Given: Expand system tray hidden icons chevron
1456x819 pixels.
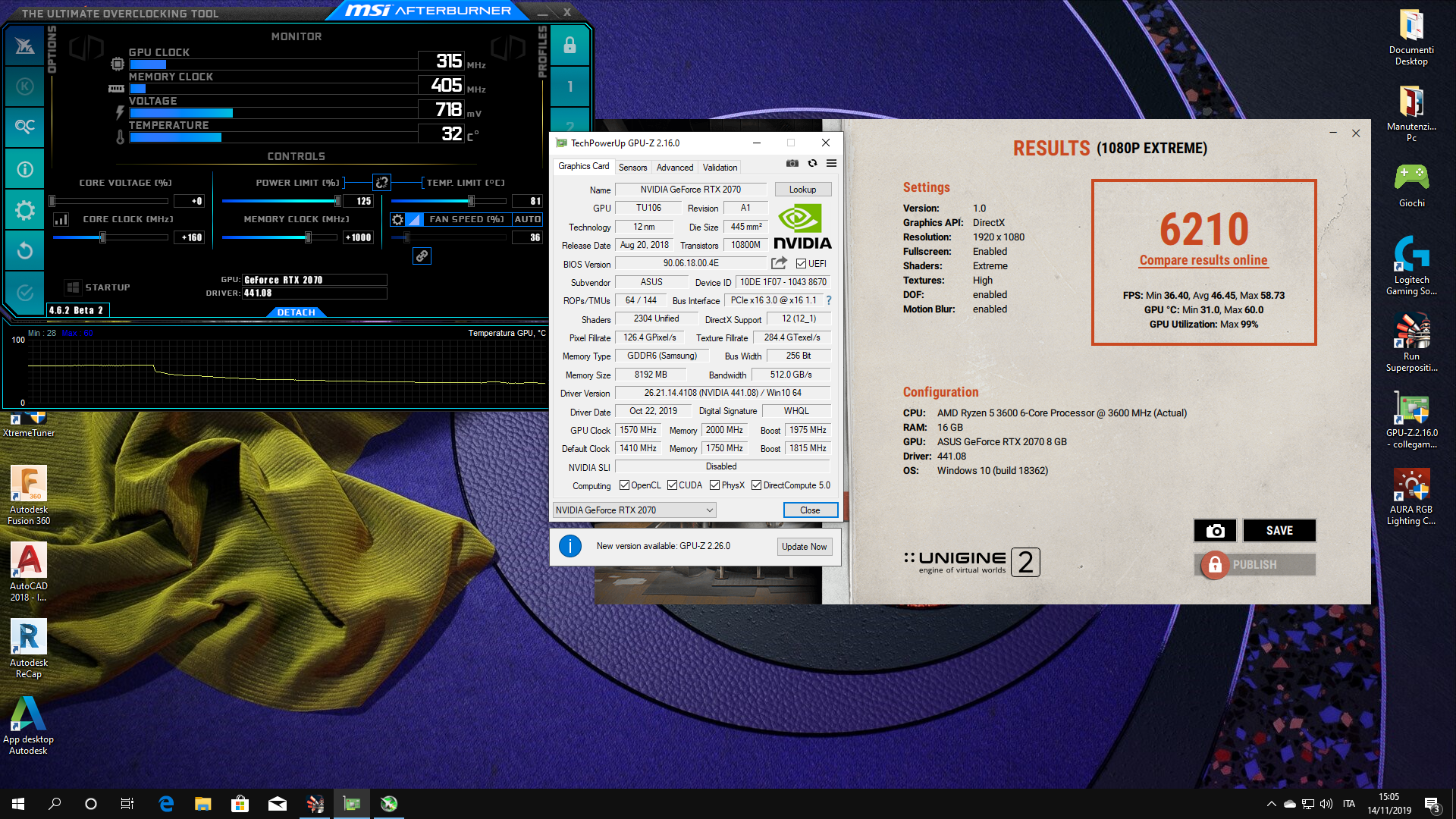Looking at the screenshot, I should (1271, 804).
